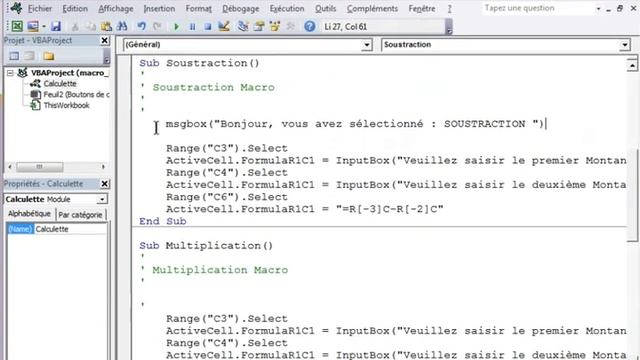640x360 pixels.
Task: Click the Calculette name value field
Action: coord(70,229)
